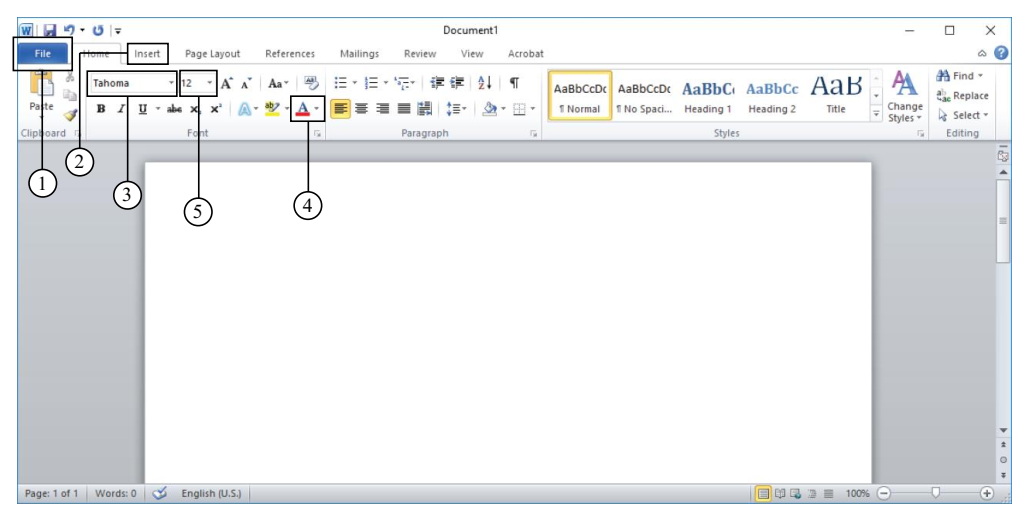Viewport: 1030px width, 530px height.
Task: Click the Undo arrow in Quick Access
Action: (x=69, y=31)
